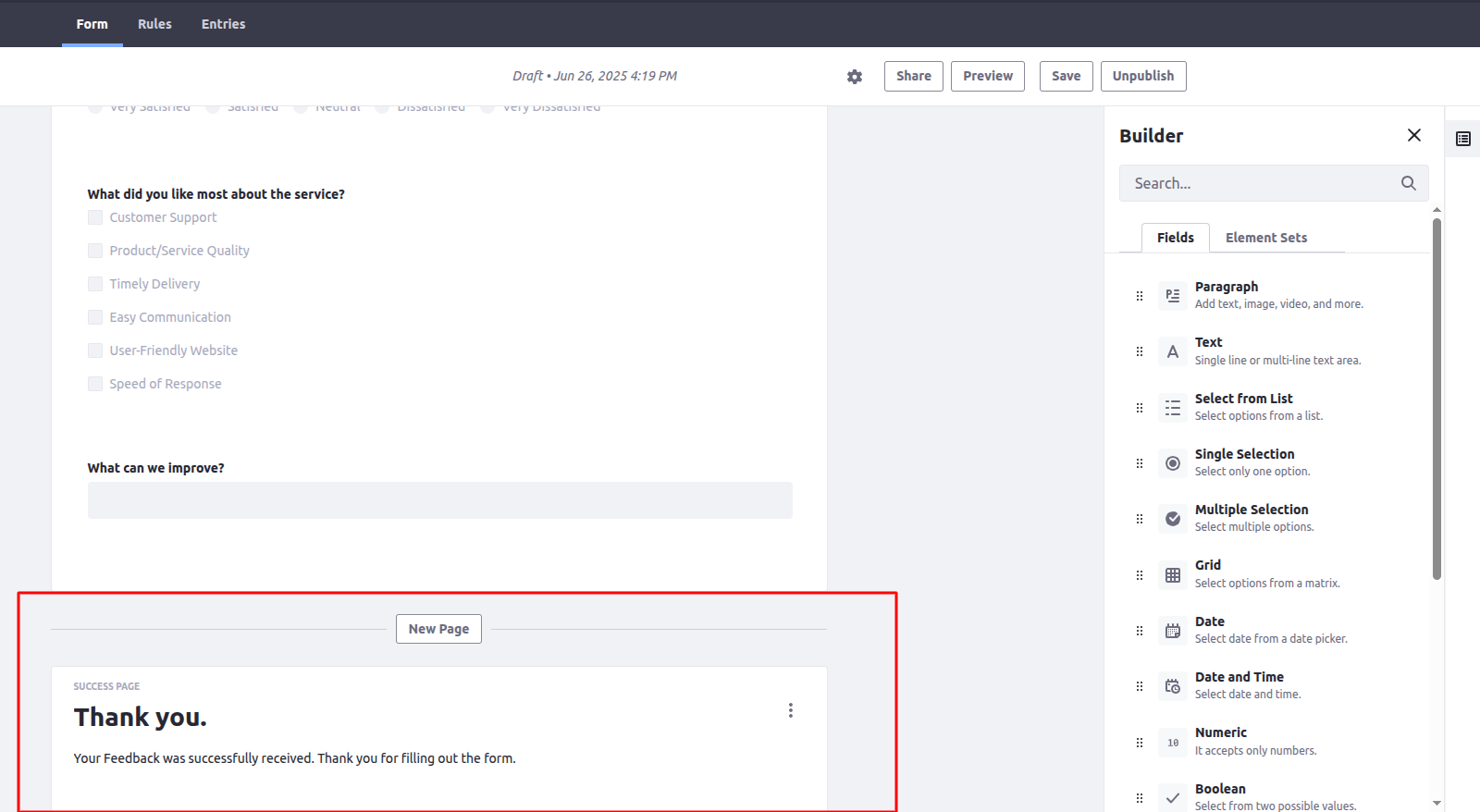Select the Grid field icon
Image resolution: width=1480 pixels, height=812 pixels.
point(1173,575)
